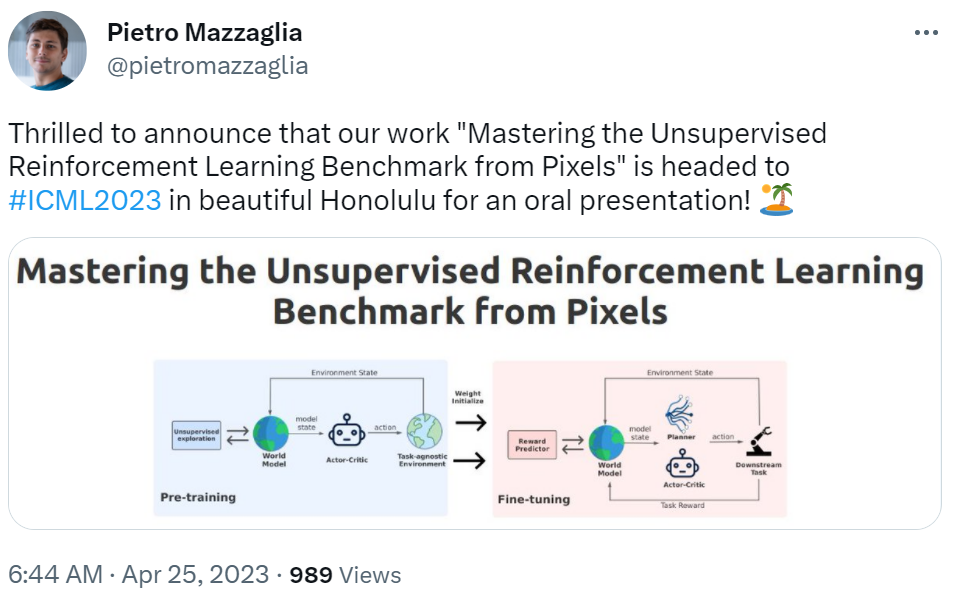Click the Fine-tuning label in the diagram
The image size is (953, 601).
point(534,499)
